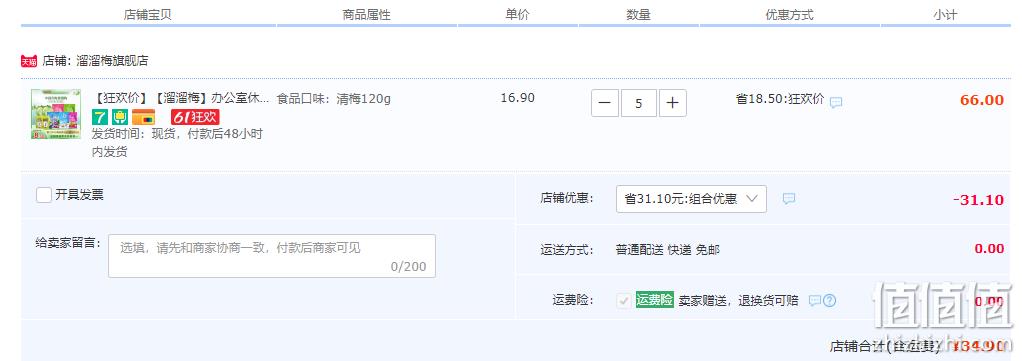Increase quantity with the plus button

click(x=673, y=103)
